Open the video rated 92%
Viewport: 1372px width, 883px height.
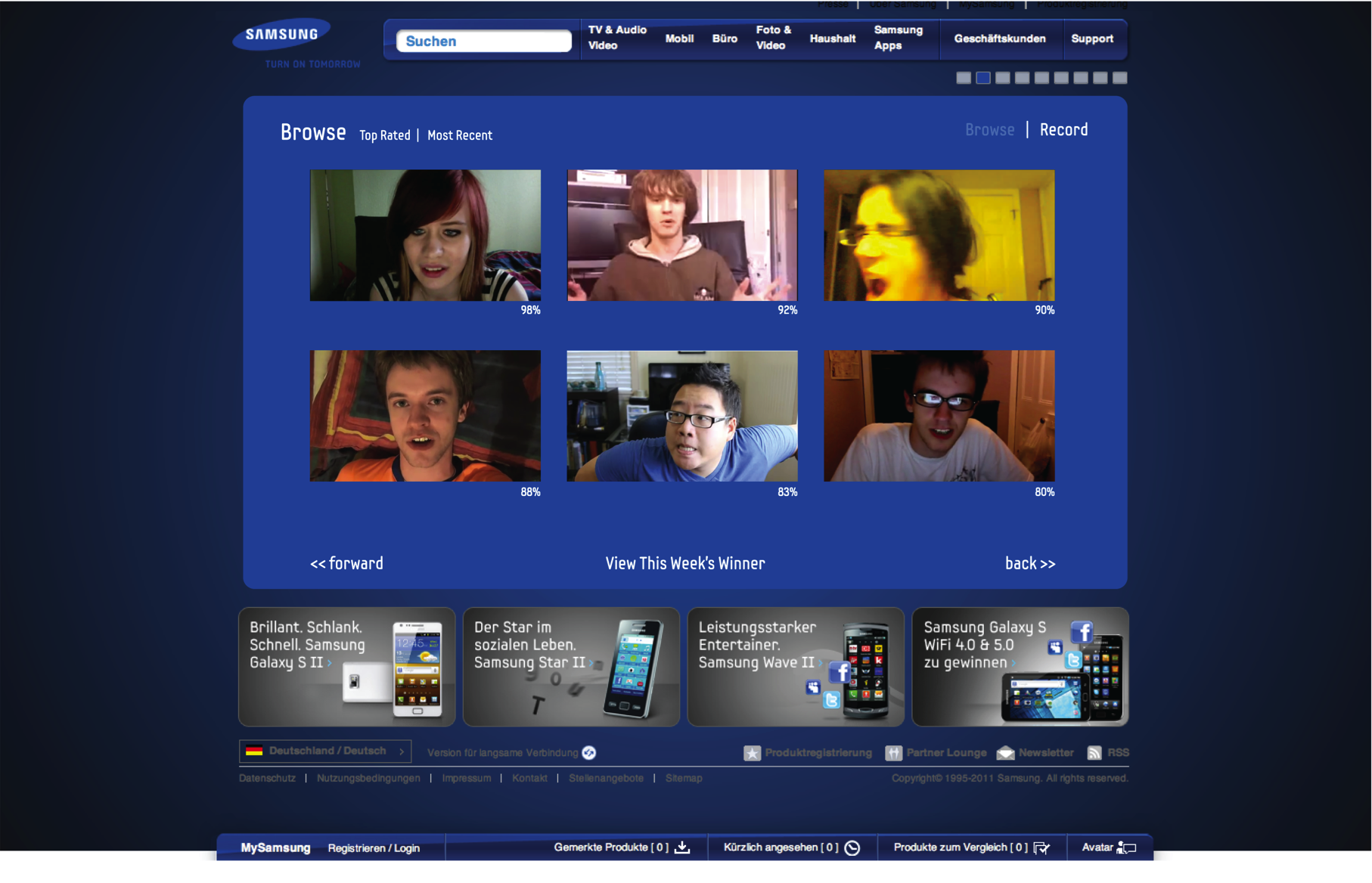682,235
